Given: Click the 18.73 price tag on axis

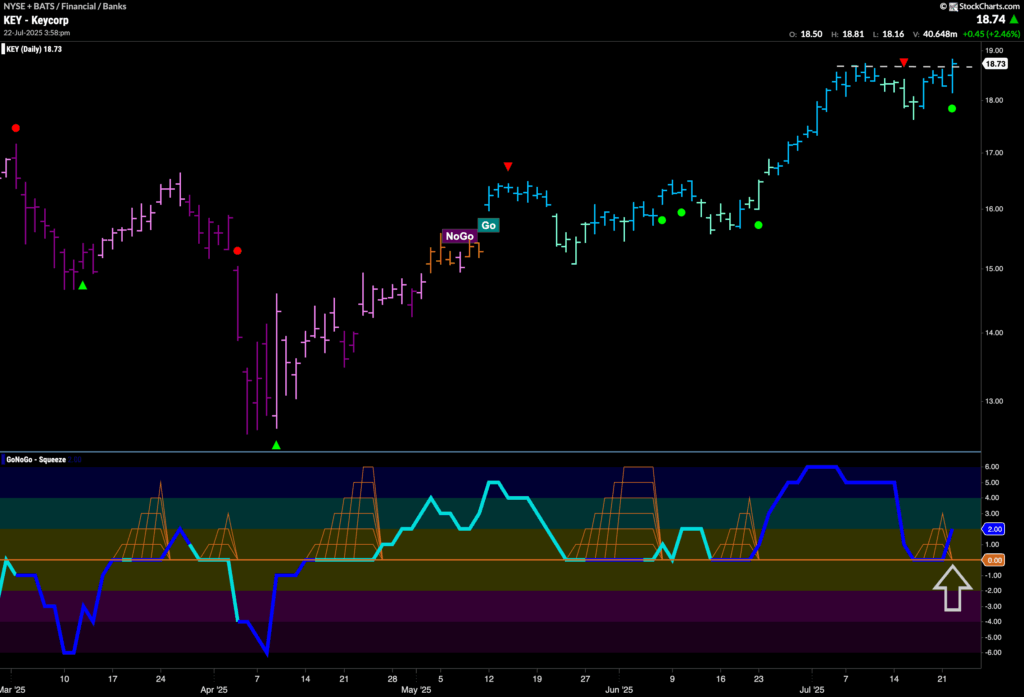Looking at the screenshot, I should (994, 64).
